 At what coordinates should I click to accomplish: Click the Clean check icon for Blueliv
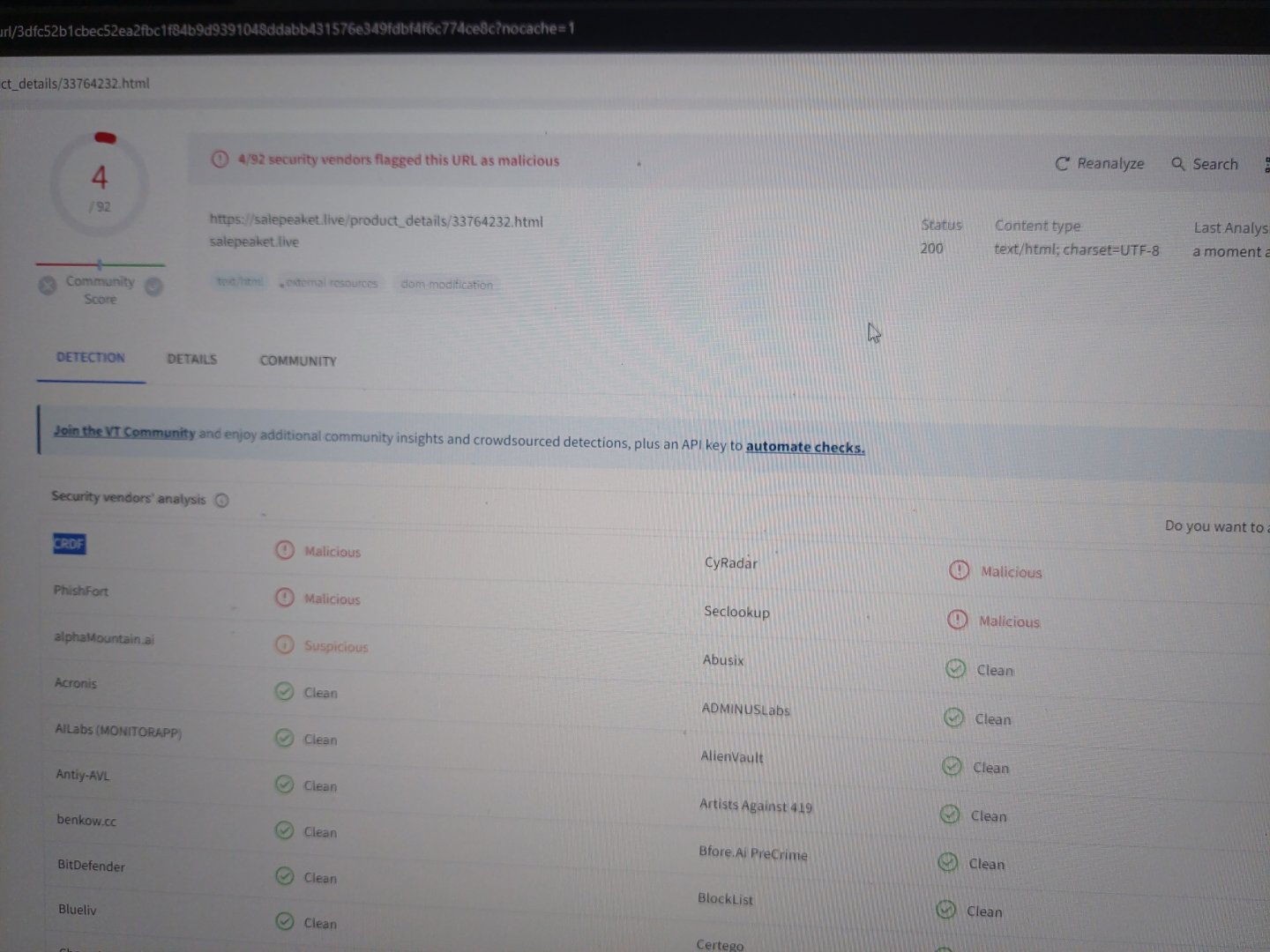[284, 921]
